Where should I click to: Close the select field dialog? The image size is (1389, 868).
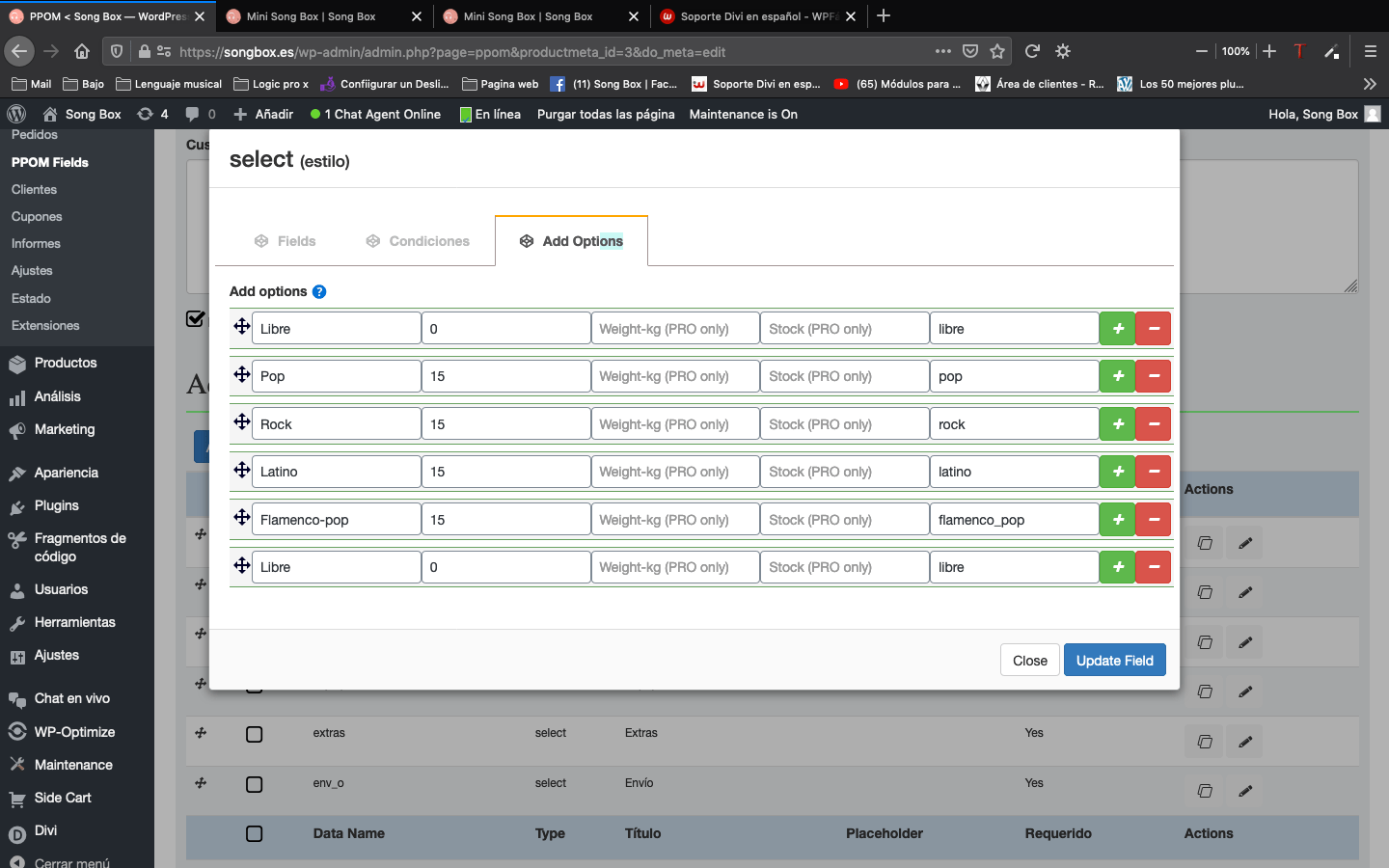pyautogui.click(x=1030, y=661)
